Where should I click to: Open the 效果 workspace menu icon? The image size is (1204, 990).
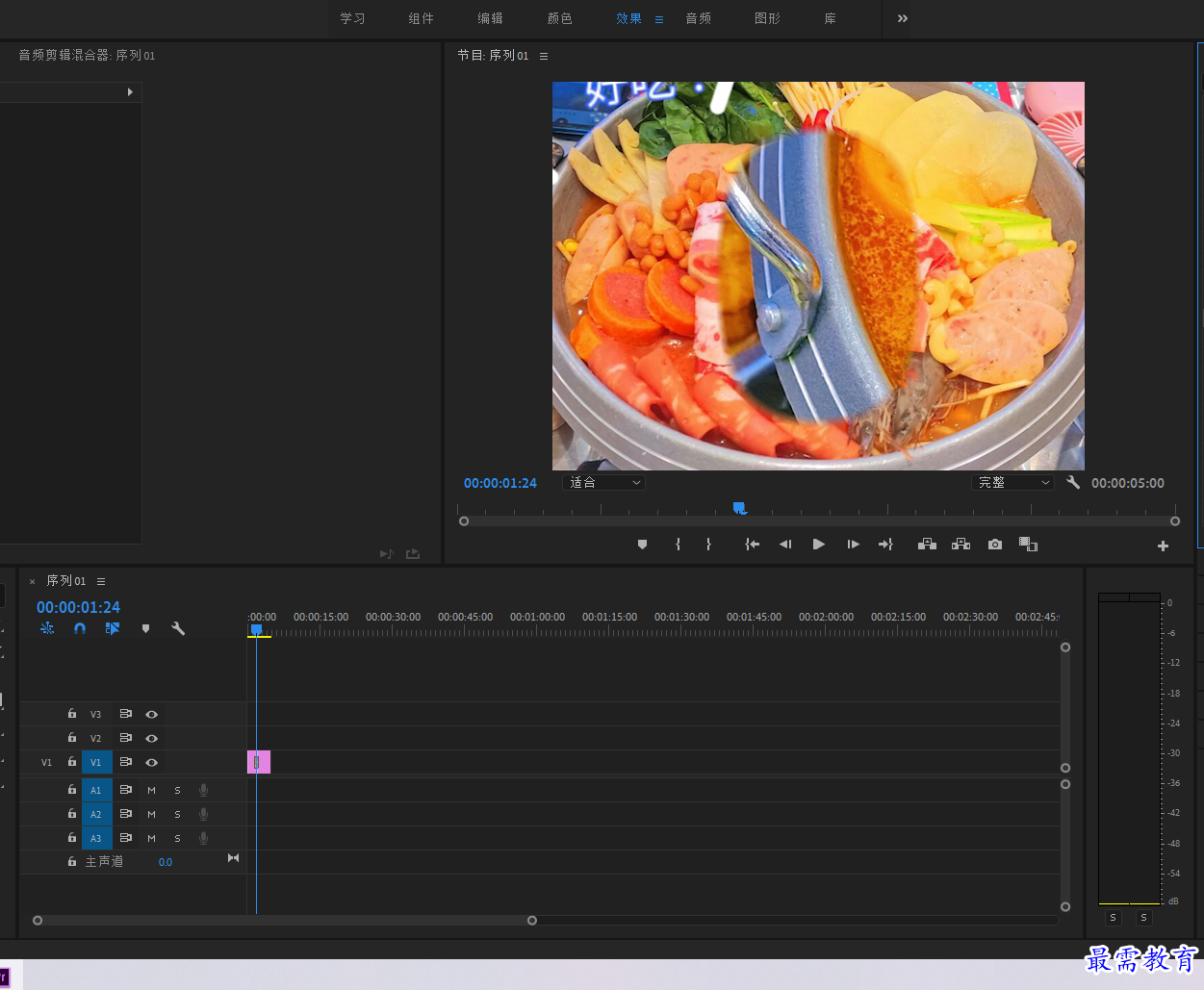[659, 19]
